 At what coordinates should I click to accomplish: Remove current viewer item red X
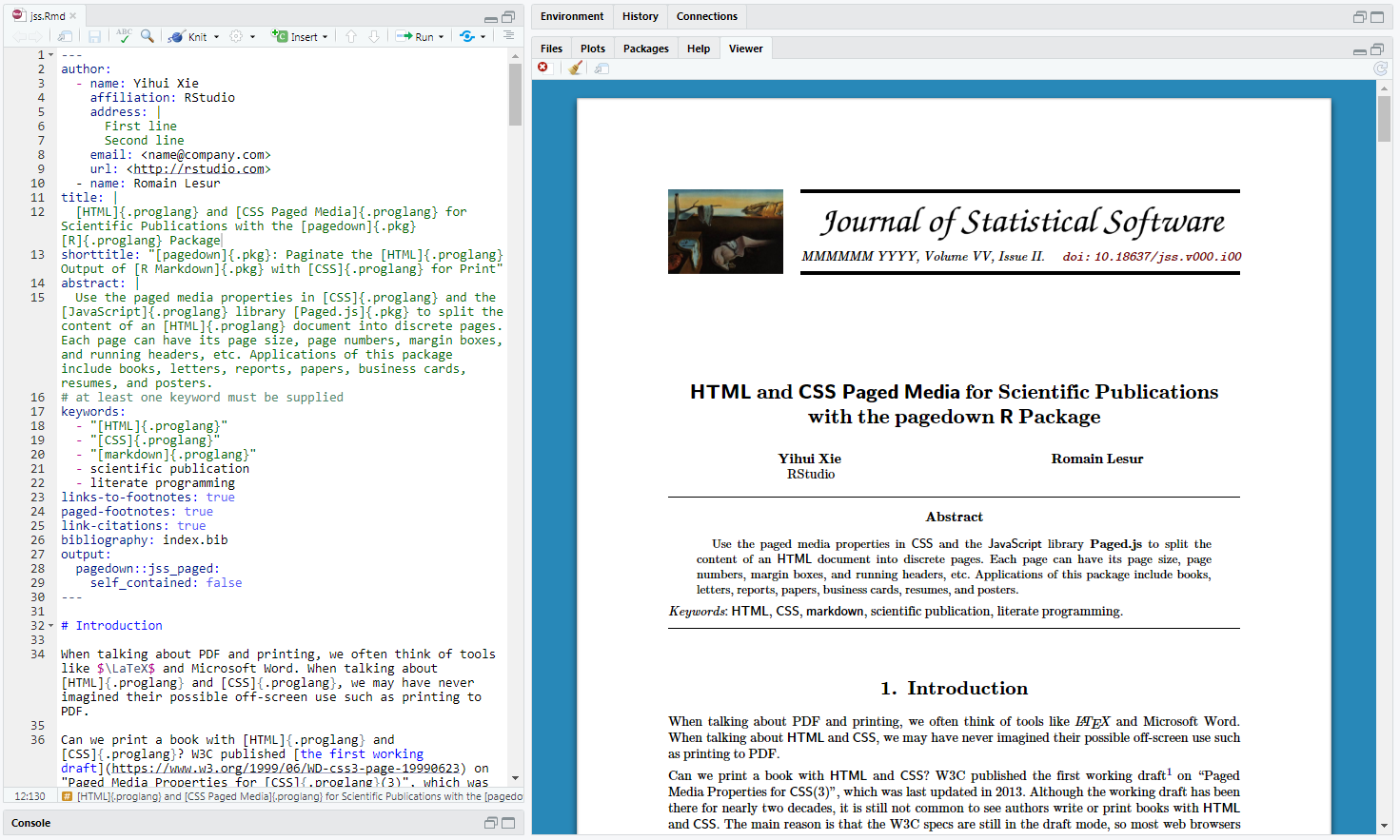(x=542, y=68)
